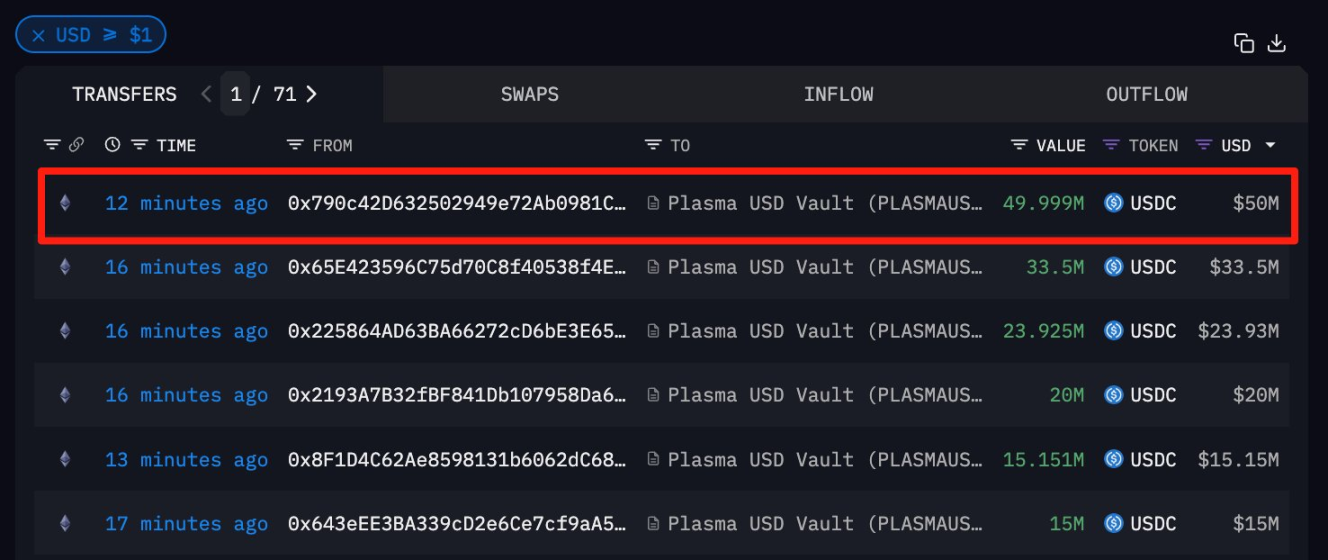The width and height of the screenshot is (1328, 560).
Task: Switch to the OUTFLOW tab
Action: (x=1147, y=94)
